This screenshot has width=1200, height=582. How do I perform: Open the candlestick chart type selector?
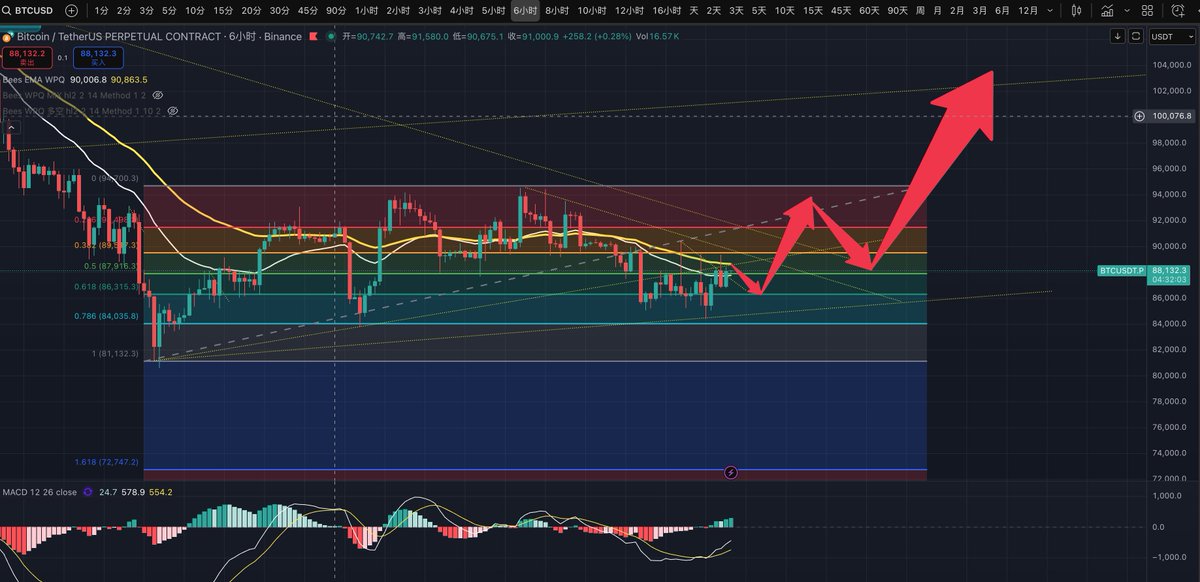1075,11
